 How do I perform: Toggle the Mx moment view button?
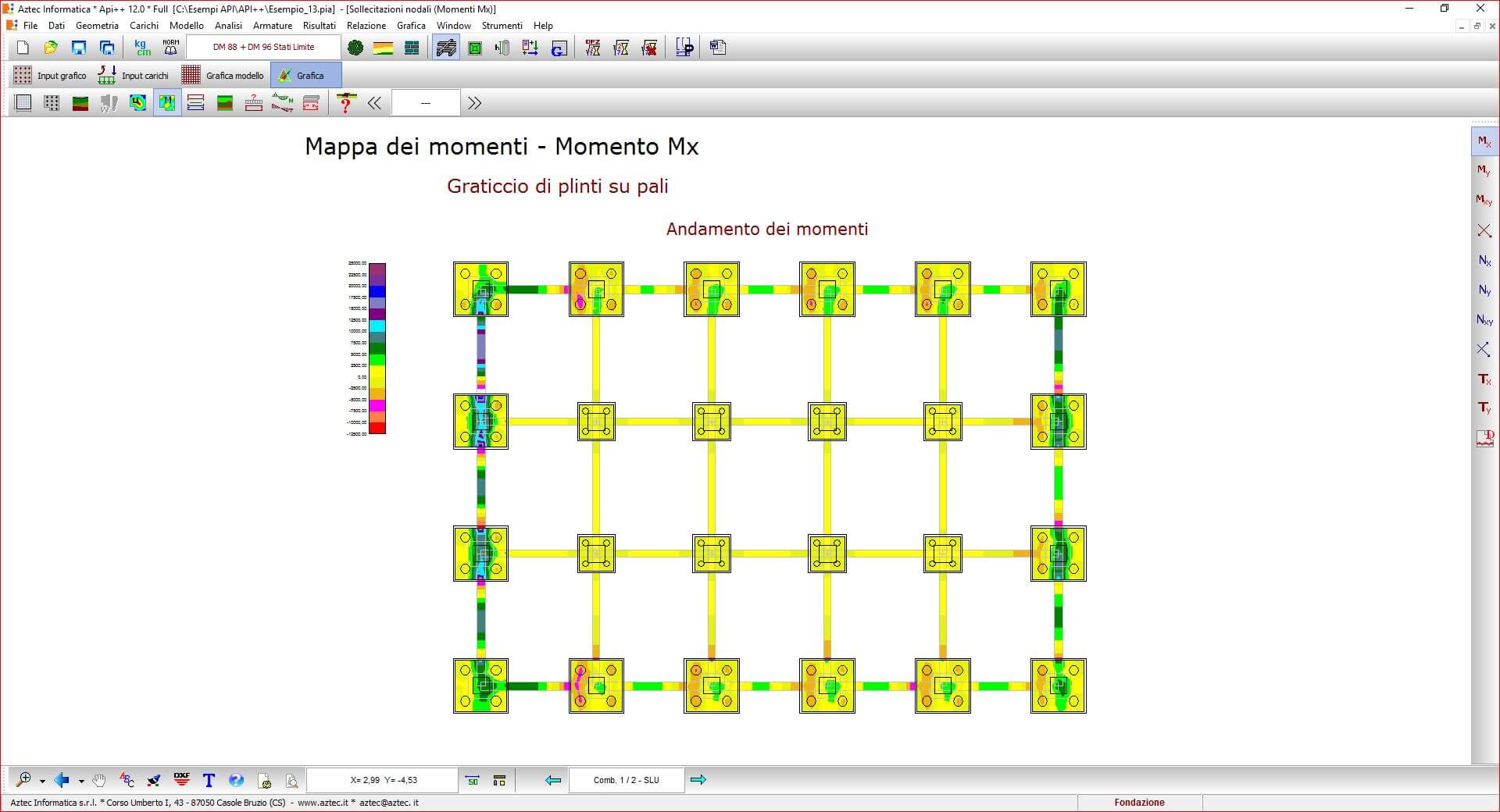coord(1484,142)
